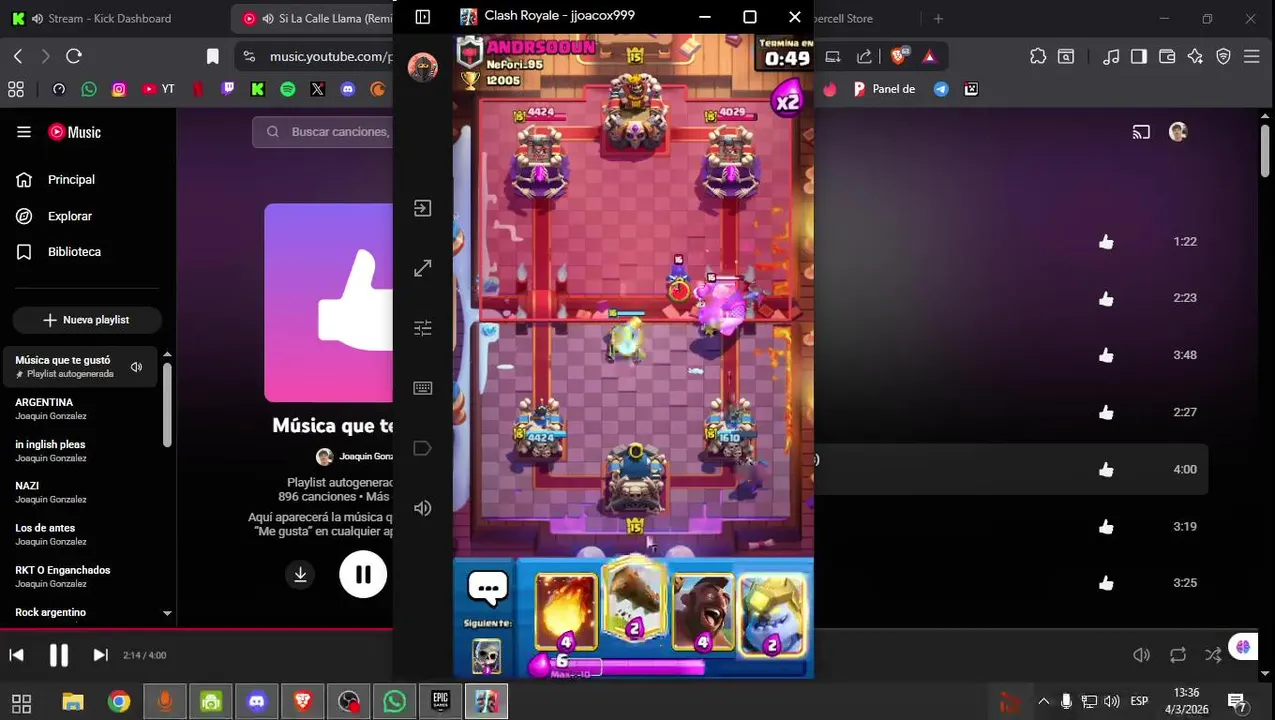Skip to previous track in player bar
Screen dimensions: 1275x720
coord(17,655)
